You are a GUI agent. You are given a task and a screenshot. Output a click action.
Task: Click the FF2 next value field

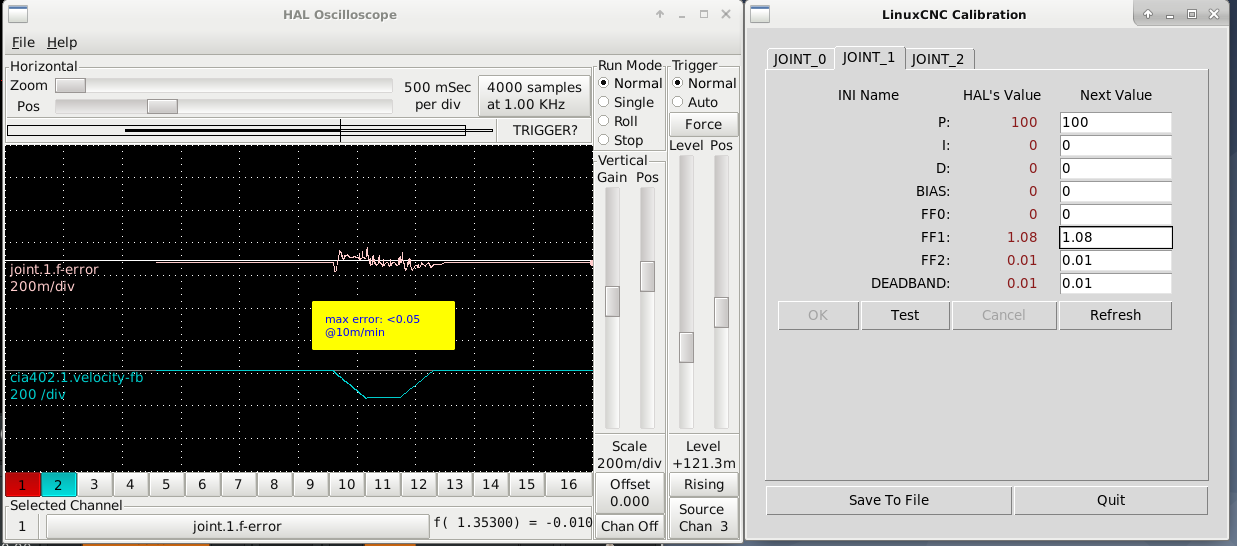[1115, 260]
